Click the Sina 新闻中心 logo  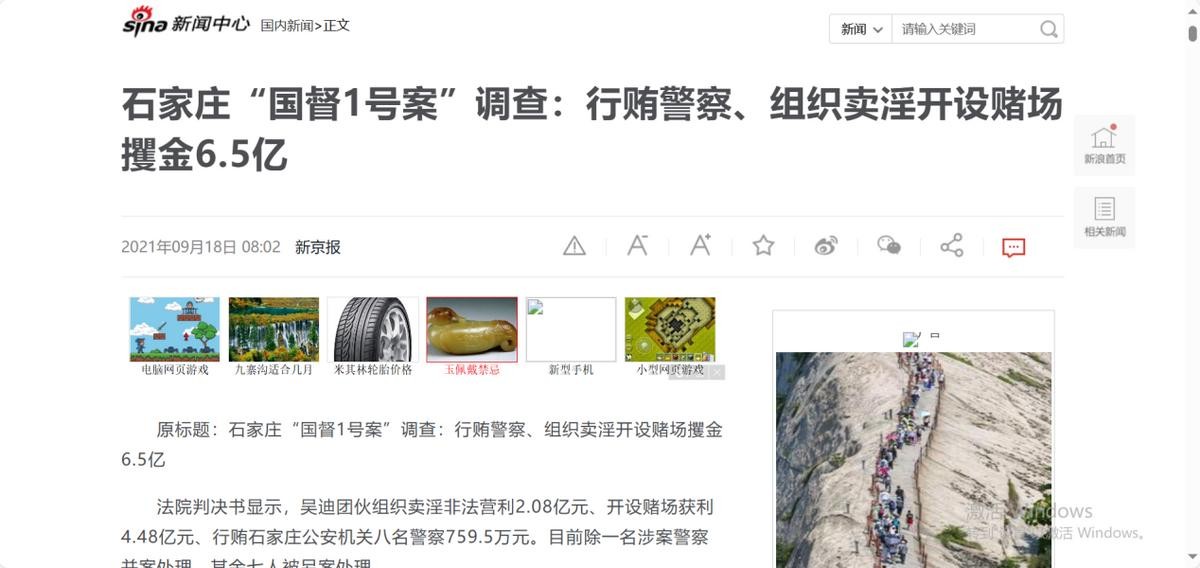point(186,21)
